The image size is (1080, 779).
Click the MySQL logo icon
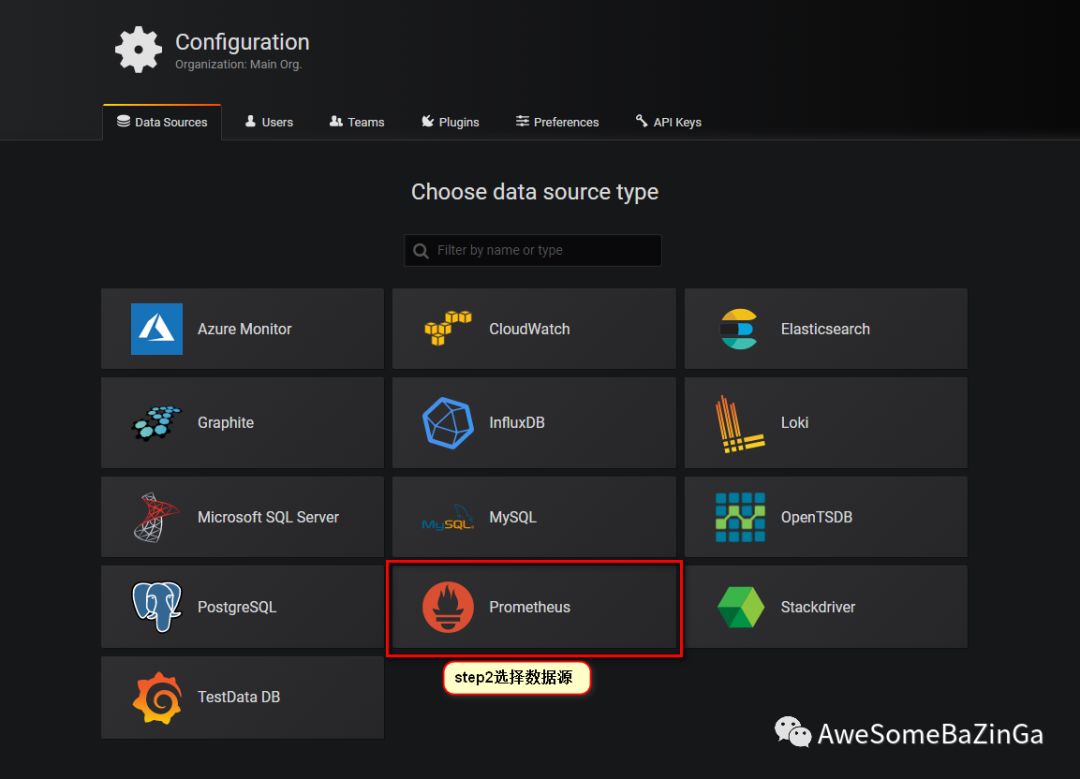(x=448, y=518)
